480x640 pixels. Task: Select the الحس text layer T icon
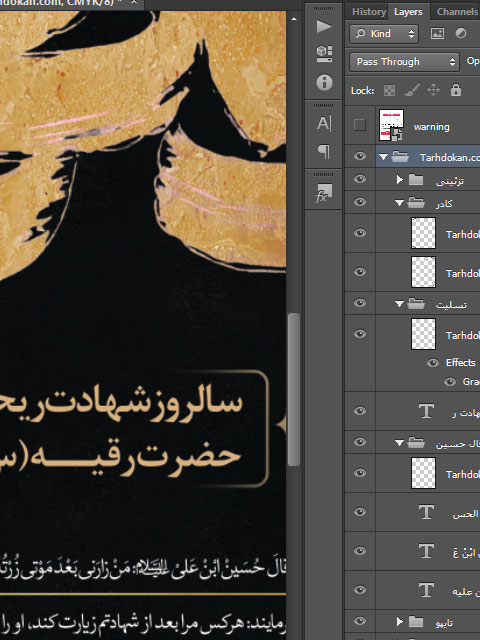pyautogui.click(x=426, y=512)
